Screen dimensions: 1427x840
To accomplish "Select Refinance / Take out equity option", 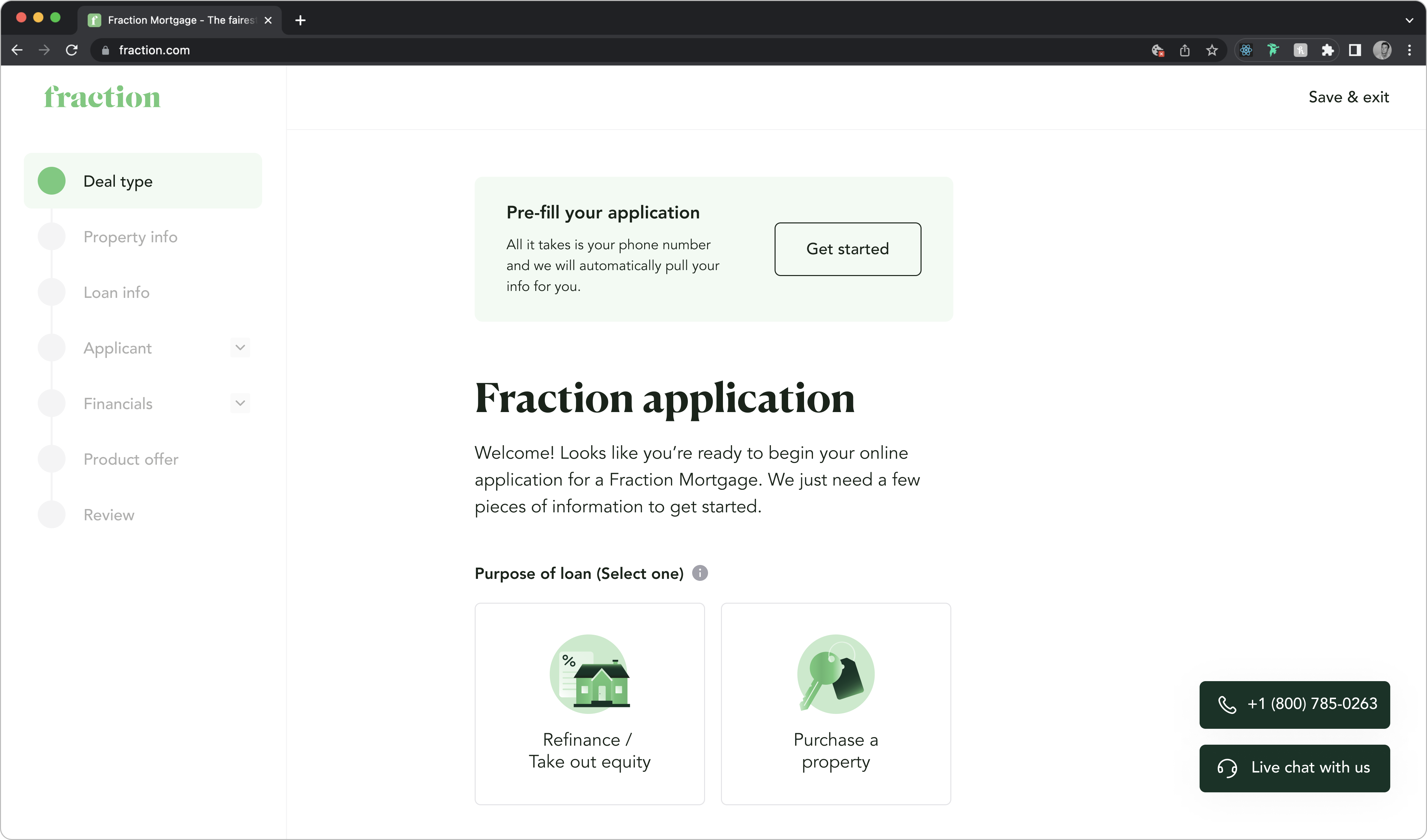I will tap(590, 704).
